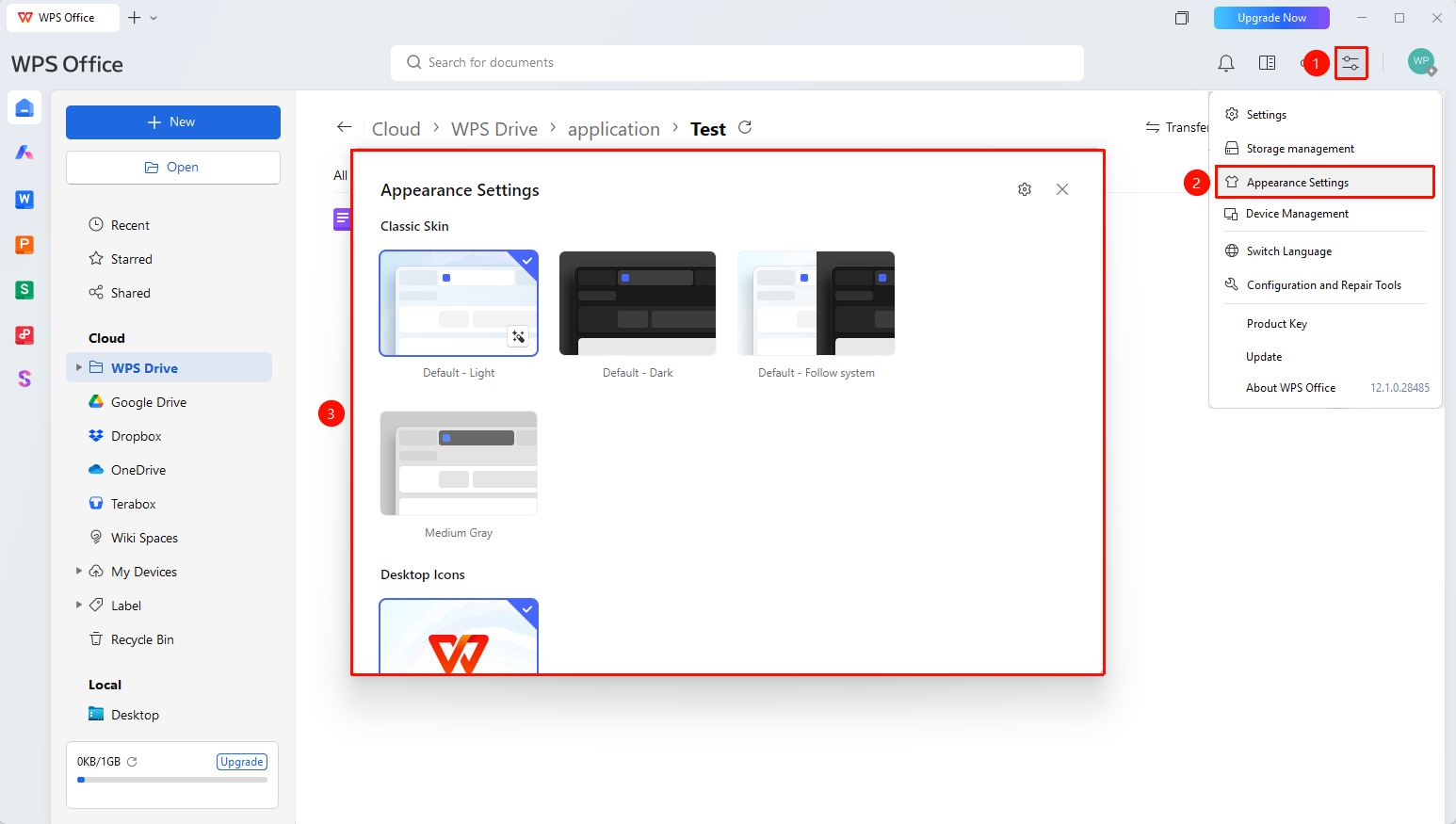Click the Upgrade Now button

tap(1271, 18)
